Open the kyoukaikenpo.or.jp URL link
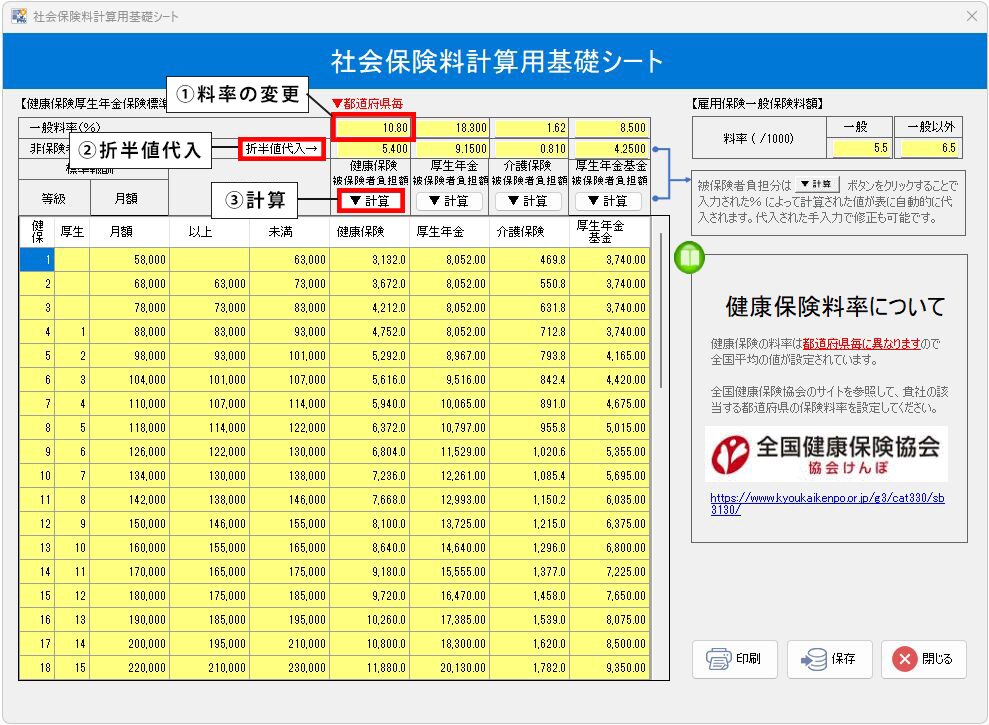 tap(826, 503)
